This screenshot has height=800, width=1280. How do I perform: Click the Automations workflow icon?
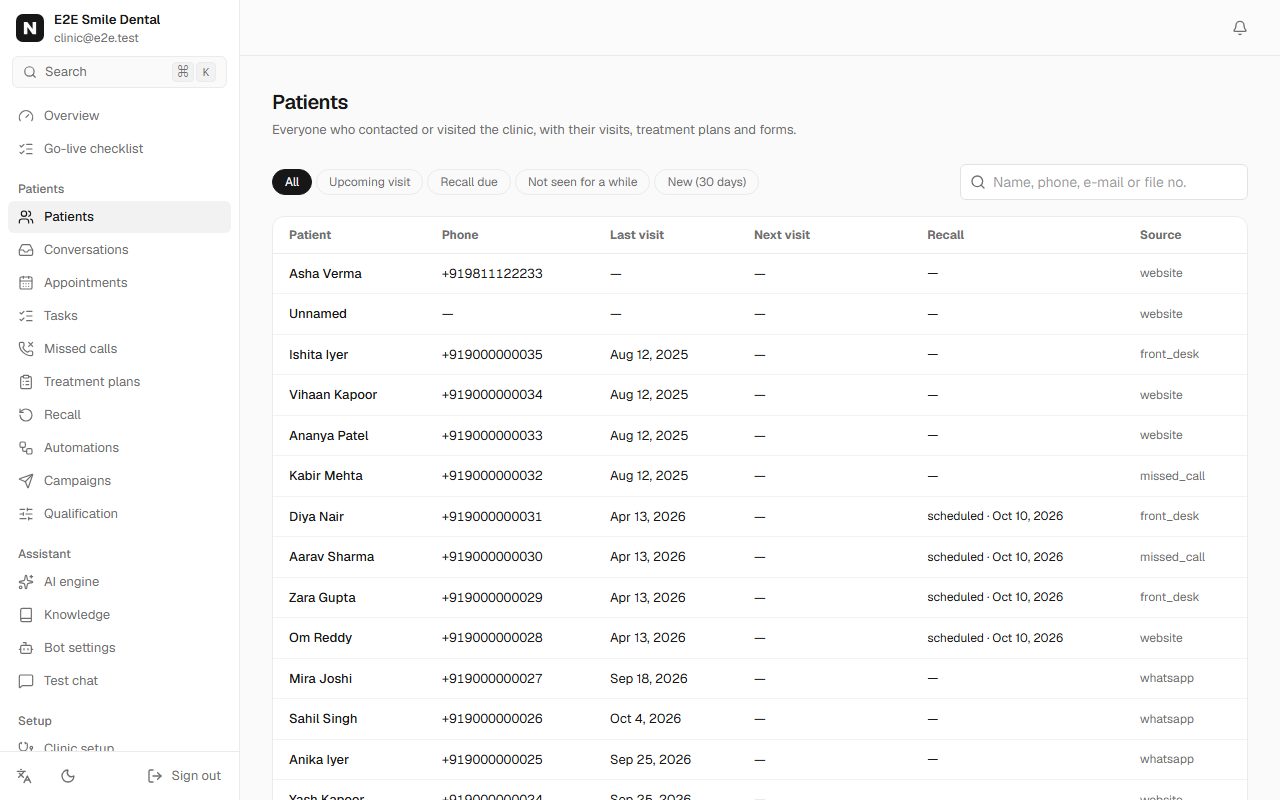pos(26,448)
